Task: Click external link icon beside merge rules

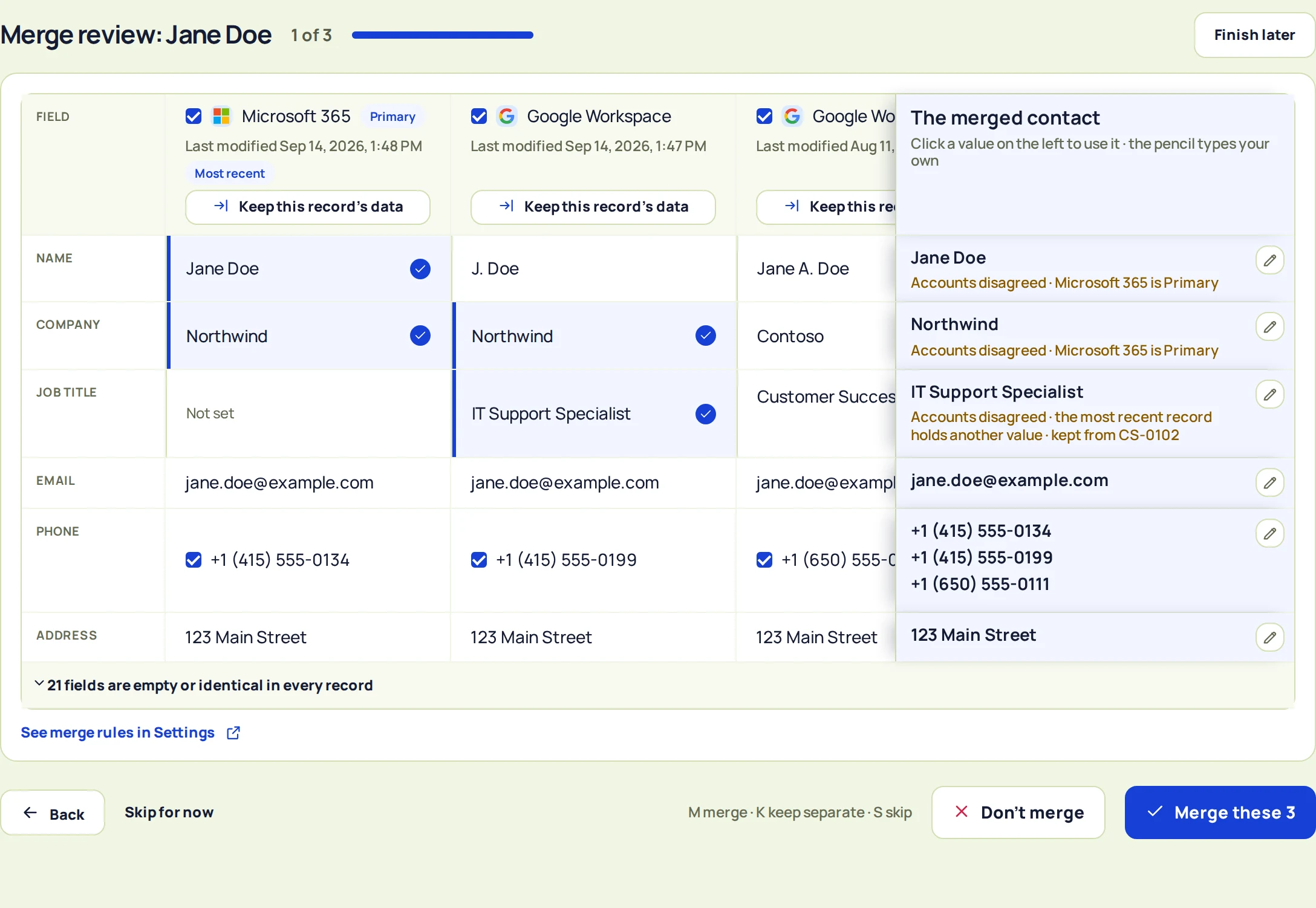Action: click(x=233, y=733)
